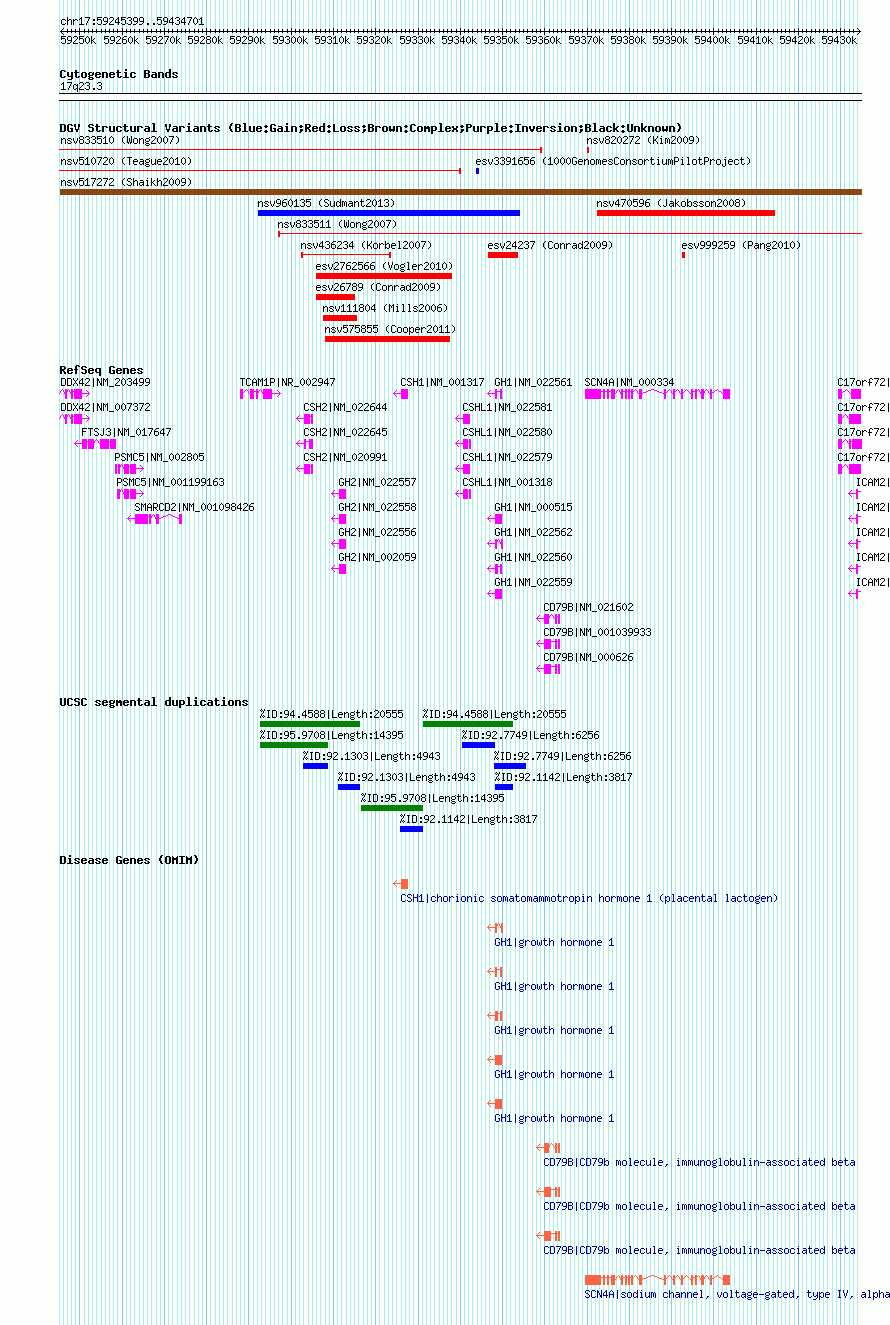Click the OMIM CSH1 chorionic somatomammotropin label
The width and height of the screenshot is (890, 1325).
(589, 899)
